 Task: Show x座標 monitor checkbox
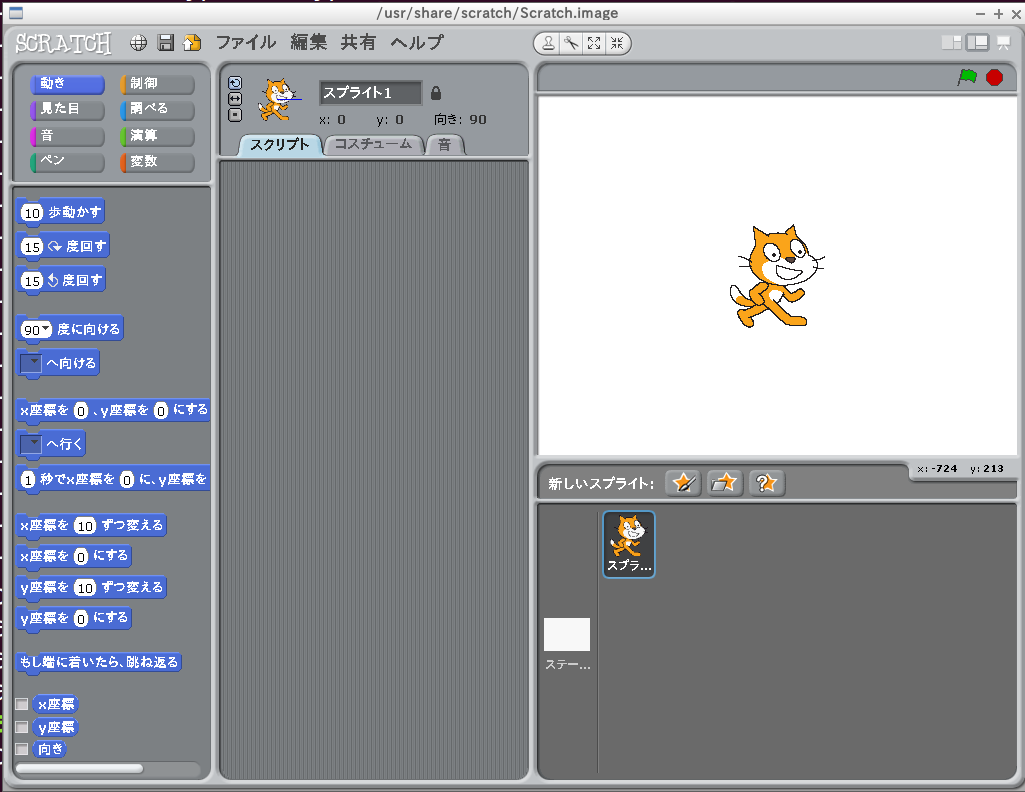pyautogui.click(x=22, y=704)
